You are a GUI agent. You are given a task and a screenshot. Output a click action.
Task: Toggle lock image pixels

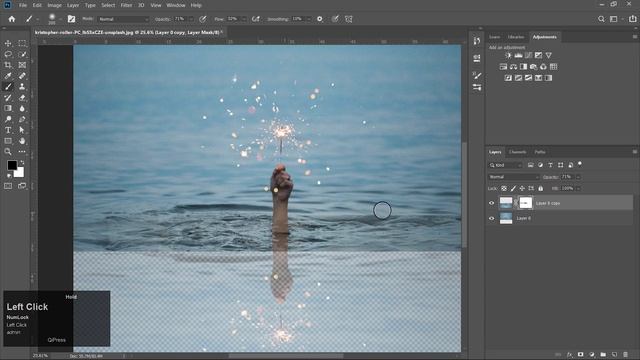point(513,188)
